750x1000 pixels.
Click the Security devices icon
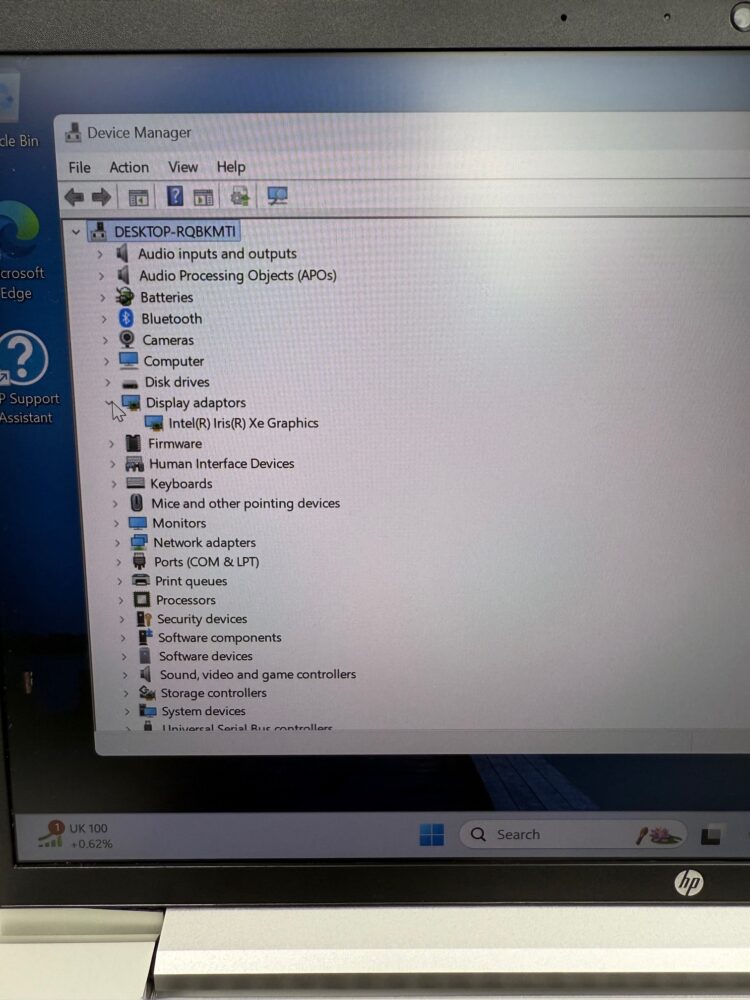pyautogui.click(x=143, y=619)
